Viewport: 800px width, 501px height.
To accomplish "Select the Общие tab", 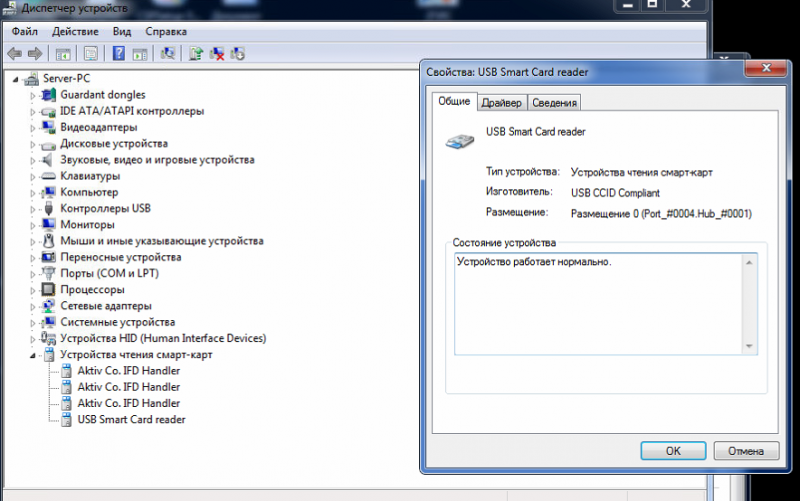I will click(454, 101).
